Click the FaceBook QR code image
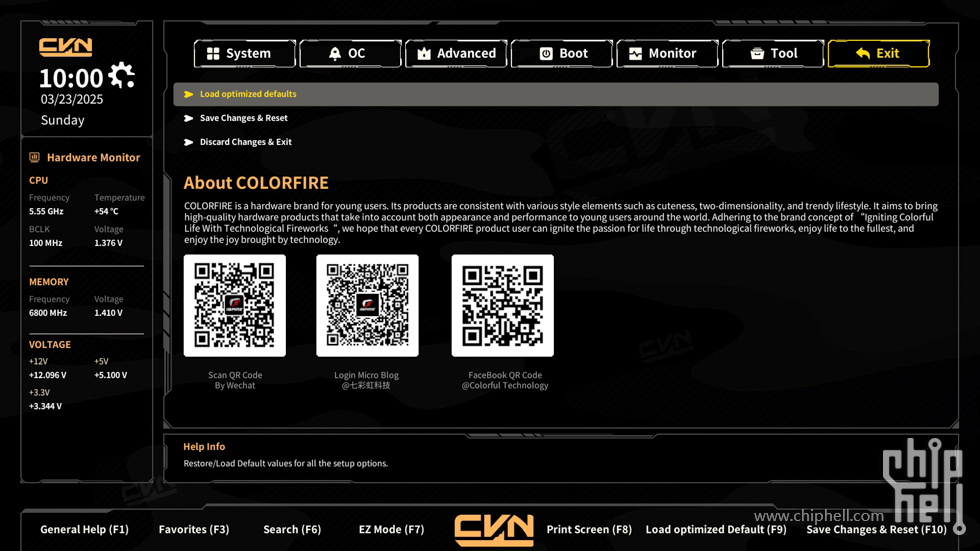This screenshot has height=551, width=980. click(502, 305)
